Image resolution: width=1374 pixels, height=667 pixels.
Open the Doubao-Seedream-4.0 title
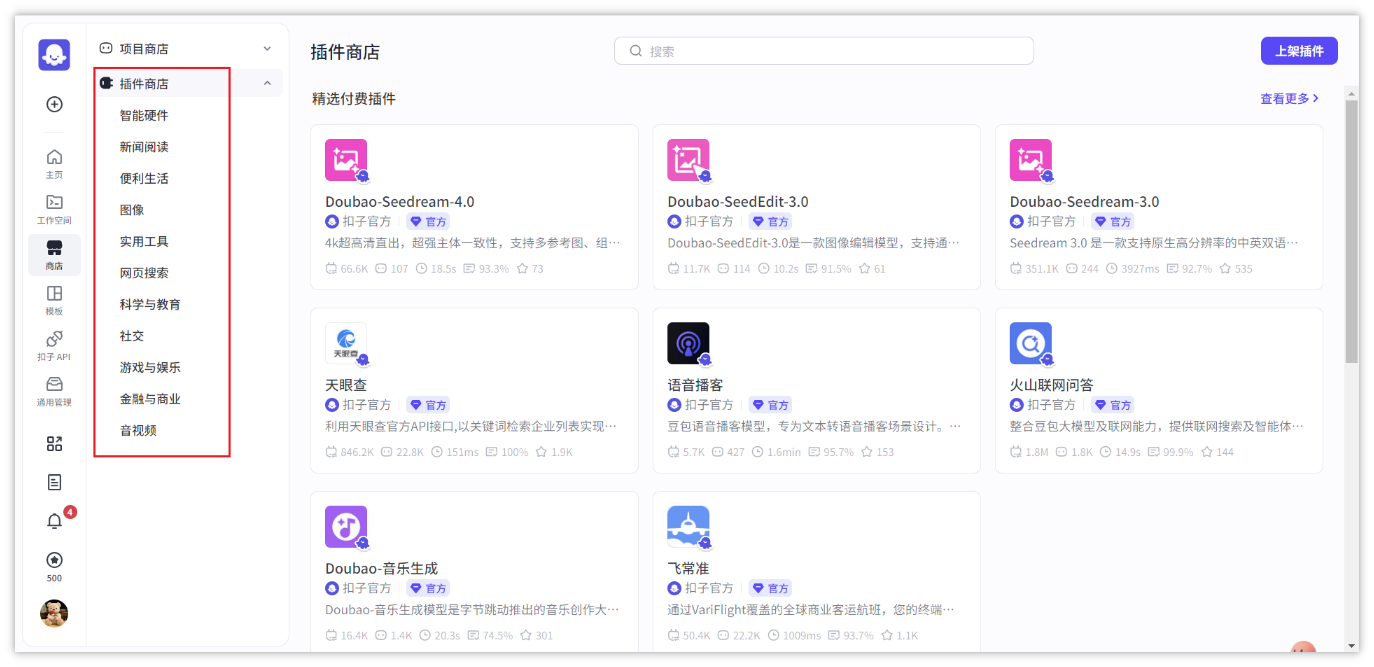click(x=400, y=201)
